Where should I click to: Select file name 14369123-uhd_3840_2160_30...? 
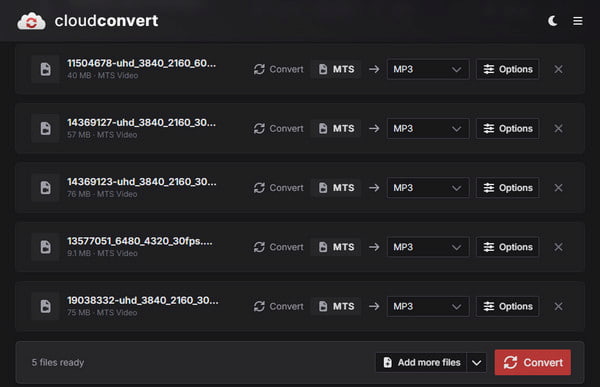click(x=142, y=182)
